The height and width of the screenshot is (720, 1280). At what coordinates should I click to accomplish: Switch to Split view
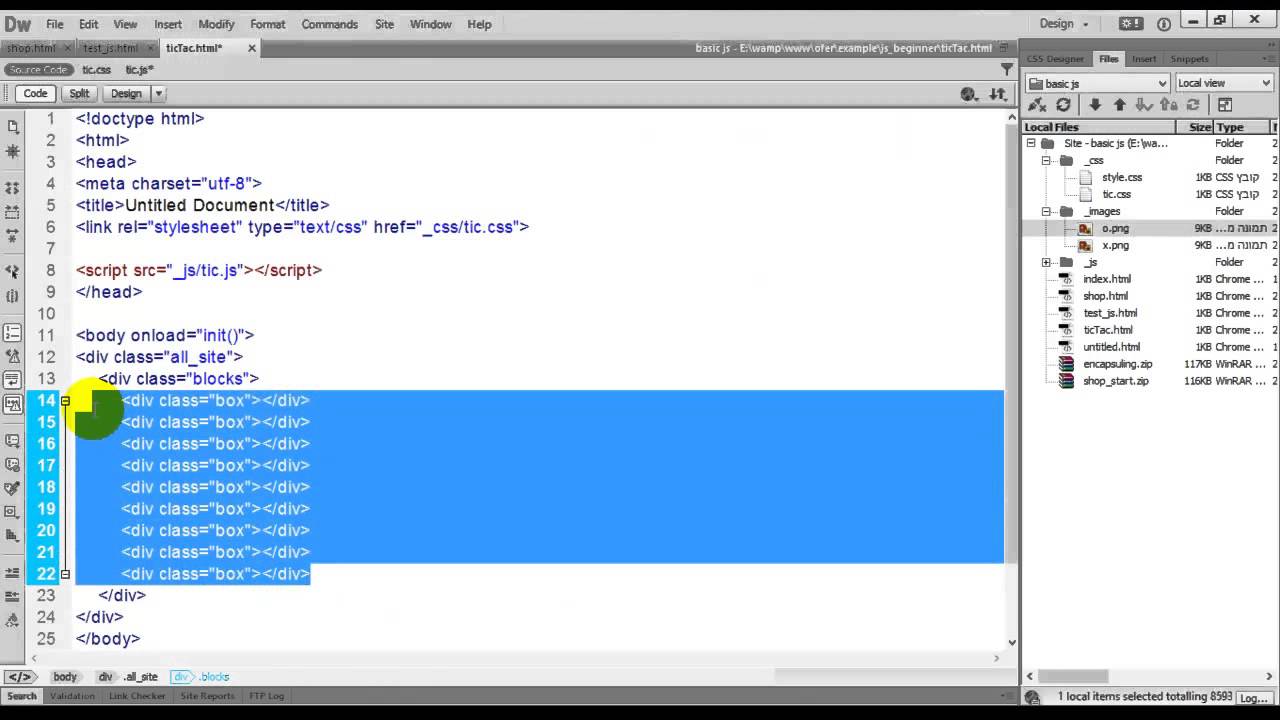pos(79,93)
